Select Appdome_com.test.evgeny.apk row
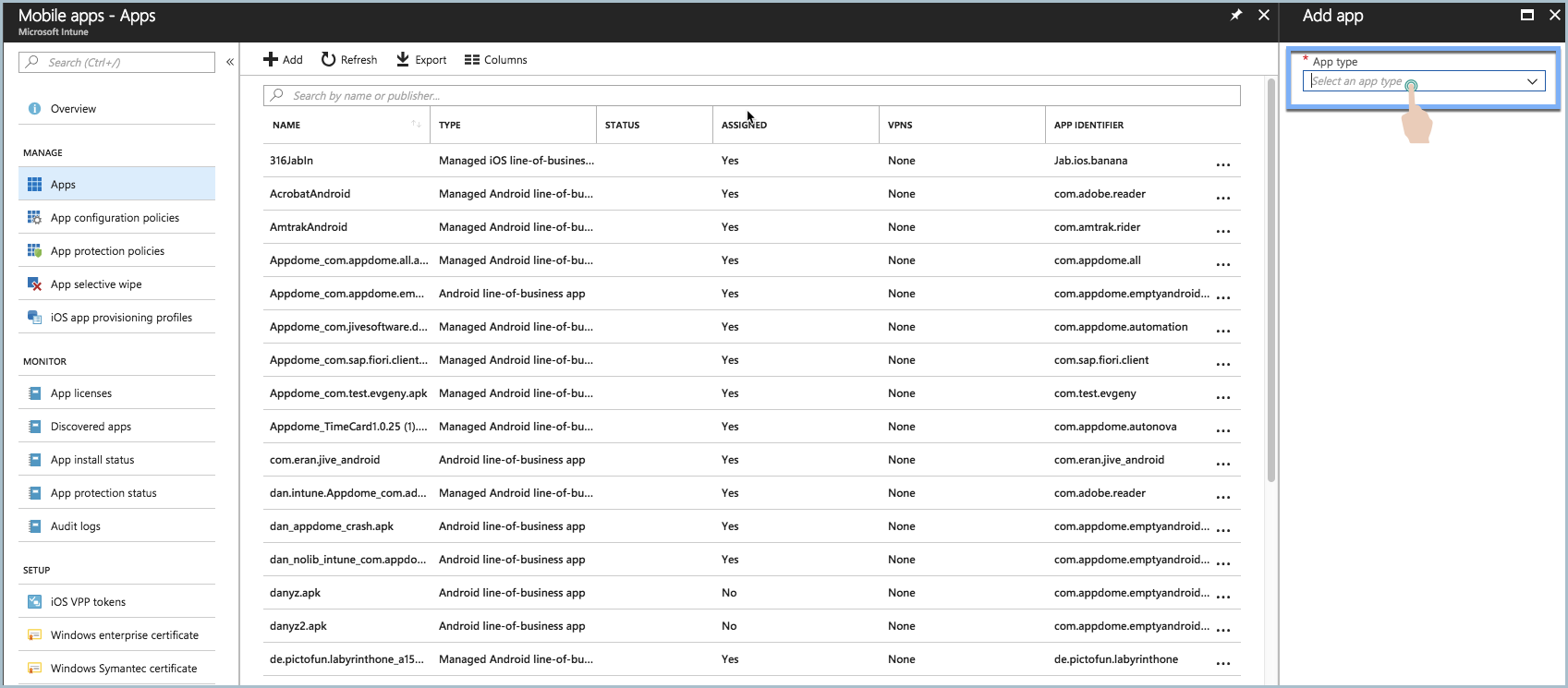The width and height of the screenshot is (1568, 688). pos(348,393)
